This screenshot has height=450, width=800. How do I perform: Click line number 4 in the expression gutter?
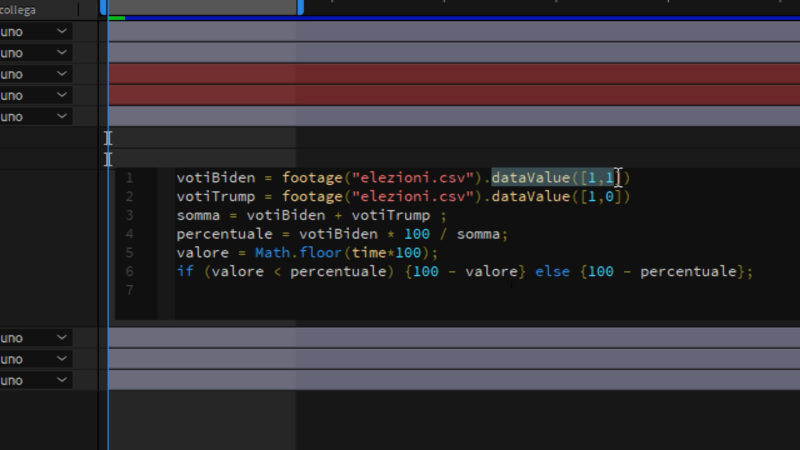pyautogui.click(x=129, y=234)
